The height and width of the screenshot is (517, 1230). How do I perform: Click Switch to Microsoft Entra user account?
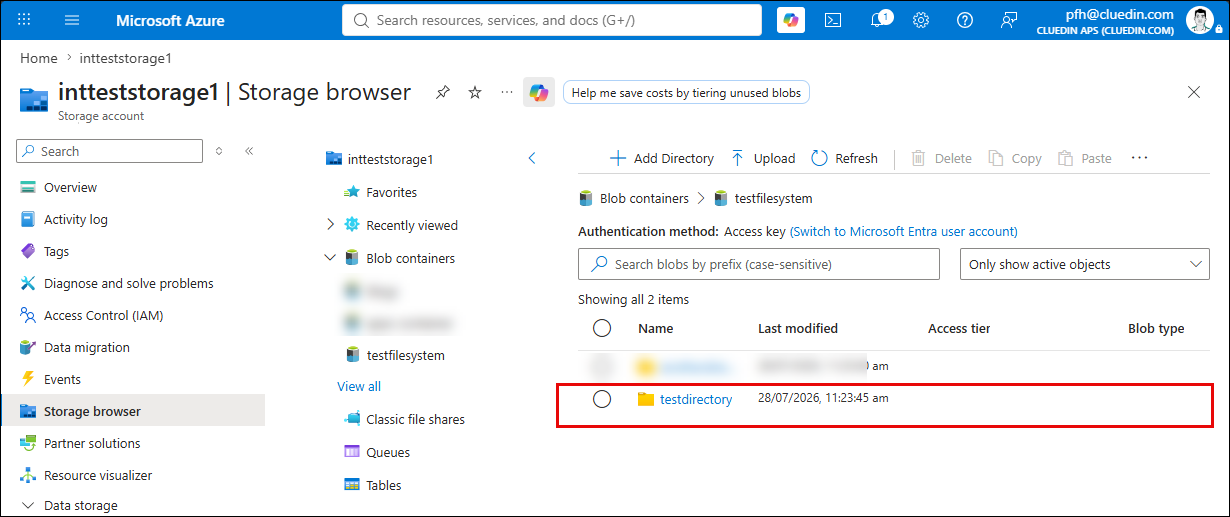[x=904, y=231]
